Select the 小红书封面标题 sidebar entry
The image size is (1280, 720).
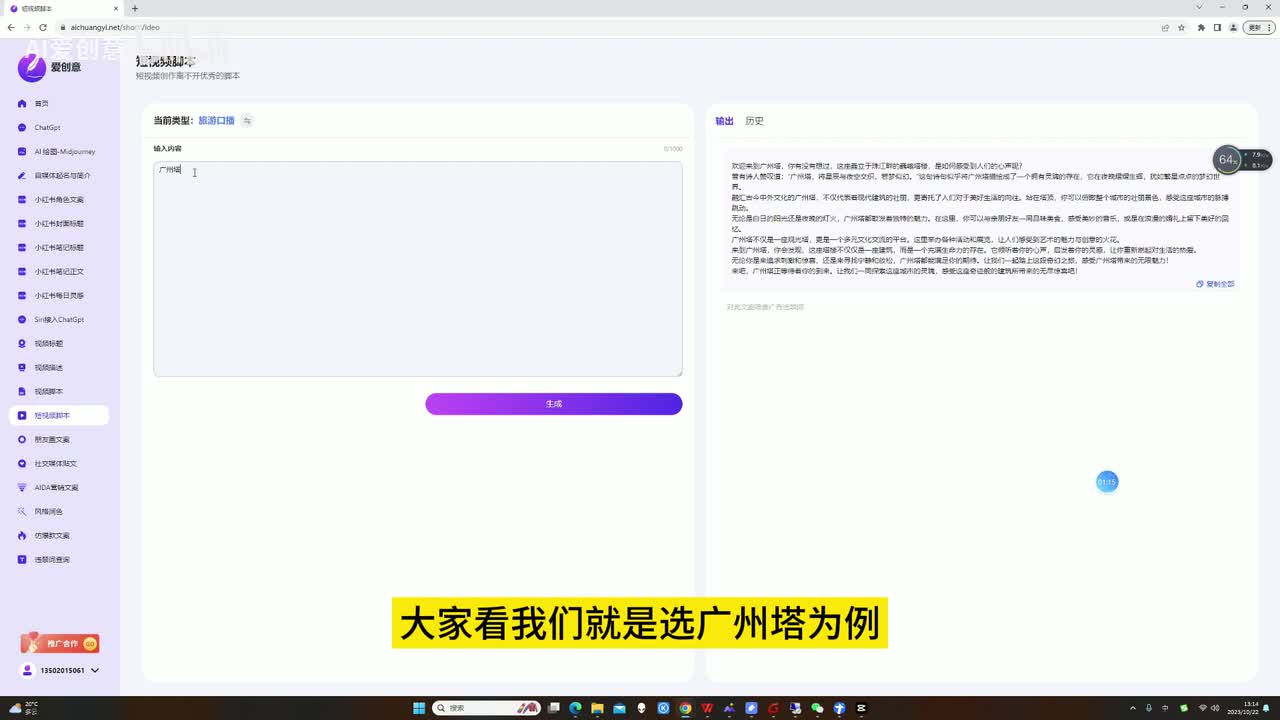click(58, 224)
